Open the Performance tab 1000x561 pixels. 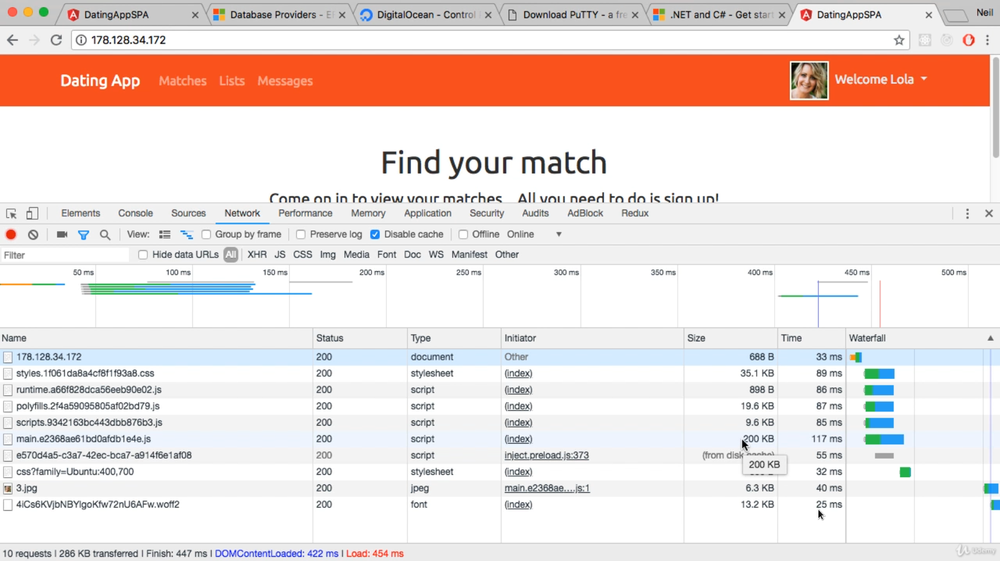[x=305, y=213]
